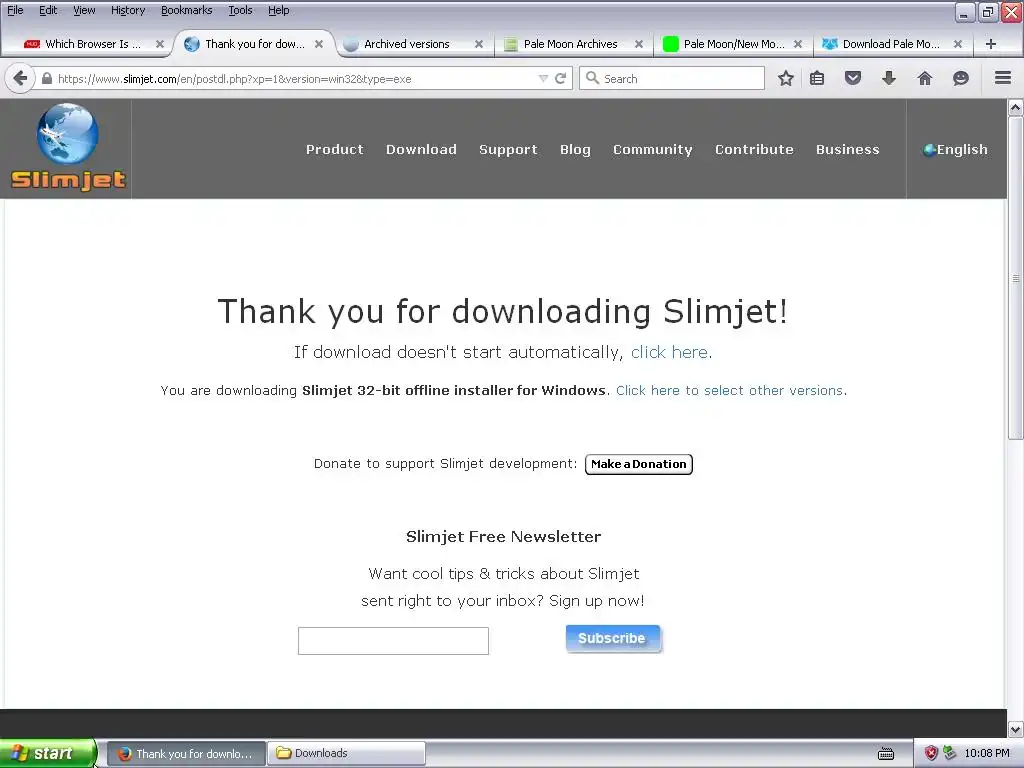Click the 'click here' download link
The image size is (1024, 768).
coord(669,352)
